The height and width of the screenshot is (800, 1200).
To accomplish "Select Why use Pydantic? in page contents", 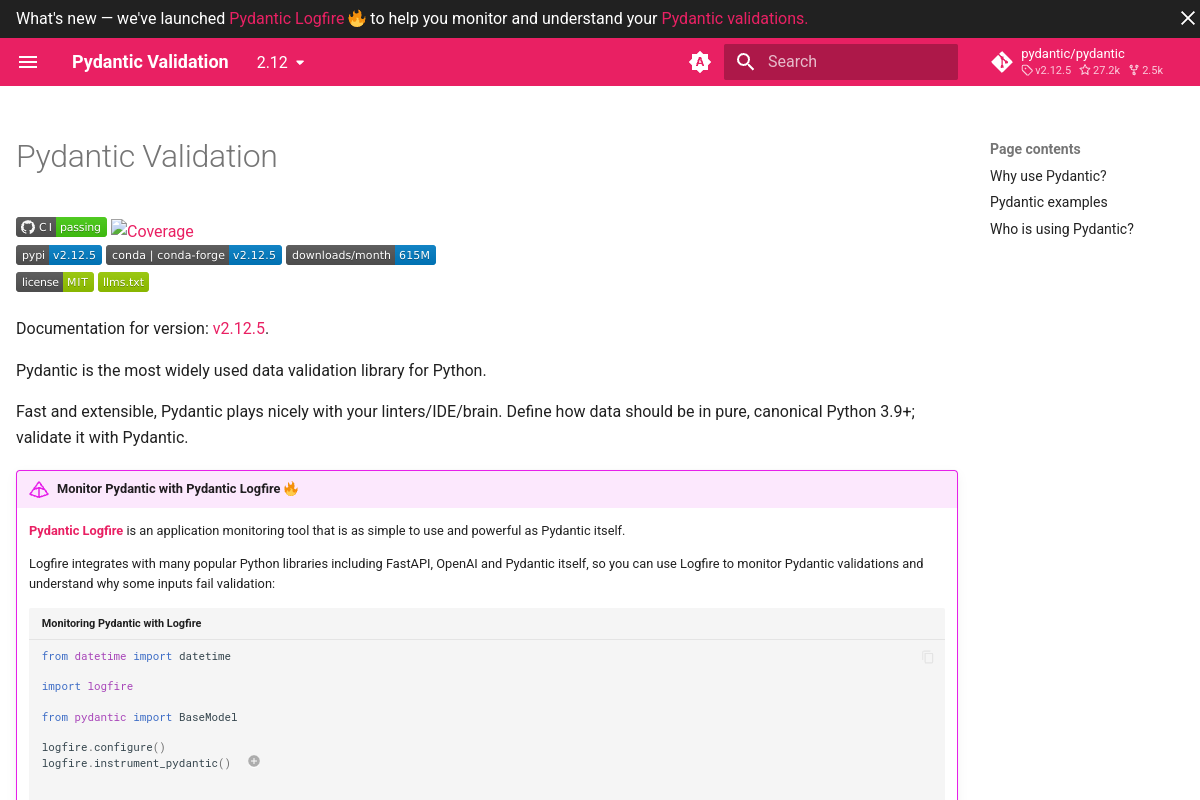I will click(1048, 176).
